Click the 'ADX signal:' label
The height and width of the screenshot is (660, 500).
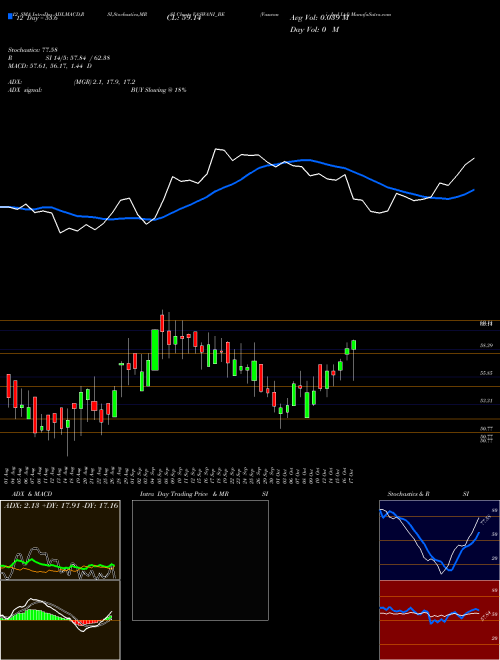point(25,90)
